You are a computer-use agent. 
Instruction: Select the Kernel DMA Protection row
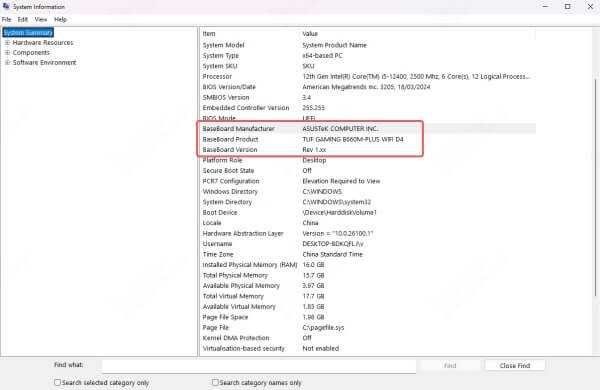368,338
